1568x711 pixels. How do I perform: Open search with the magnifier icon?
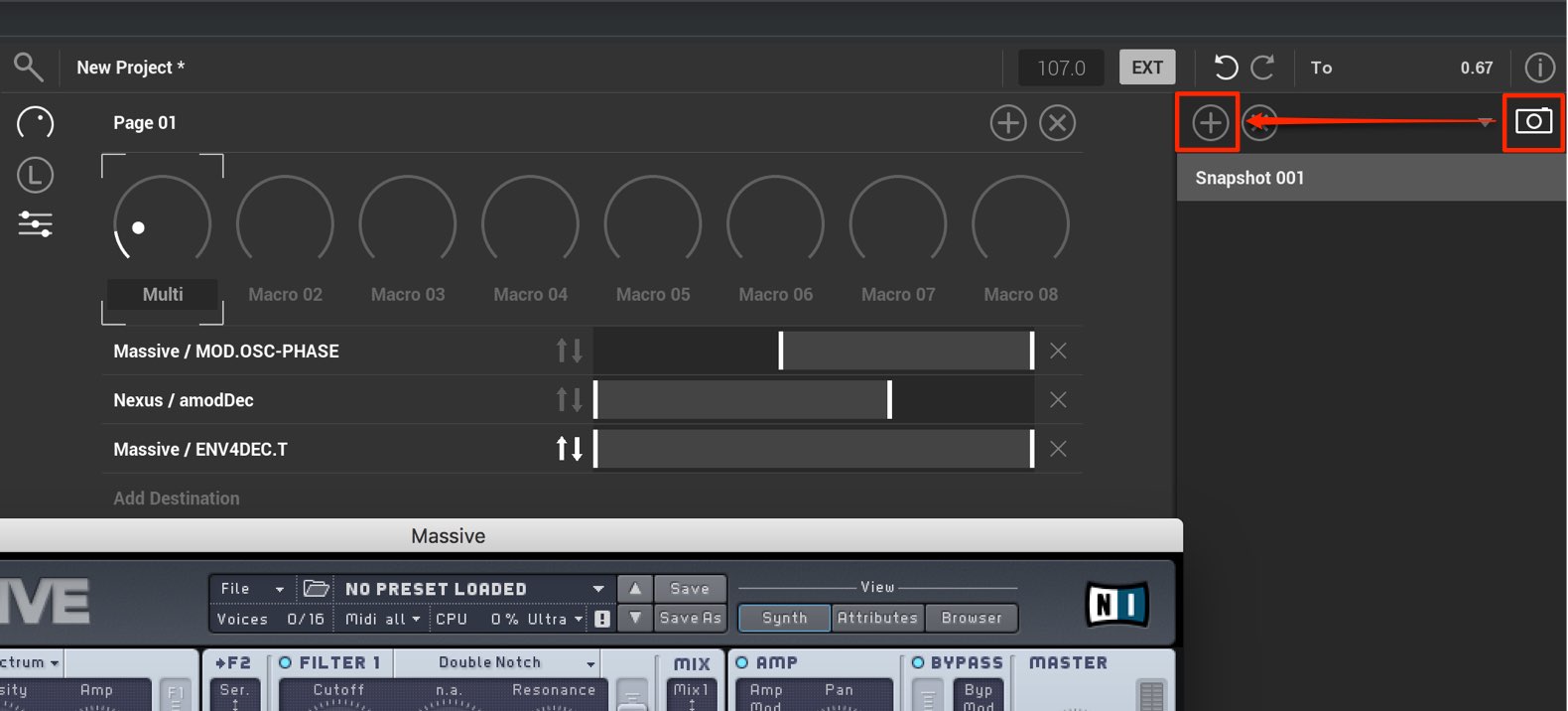click(x=28, y=67)
